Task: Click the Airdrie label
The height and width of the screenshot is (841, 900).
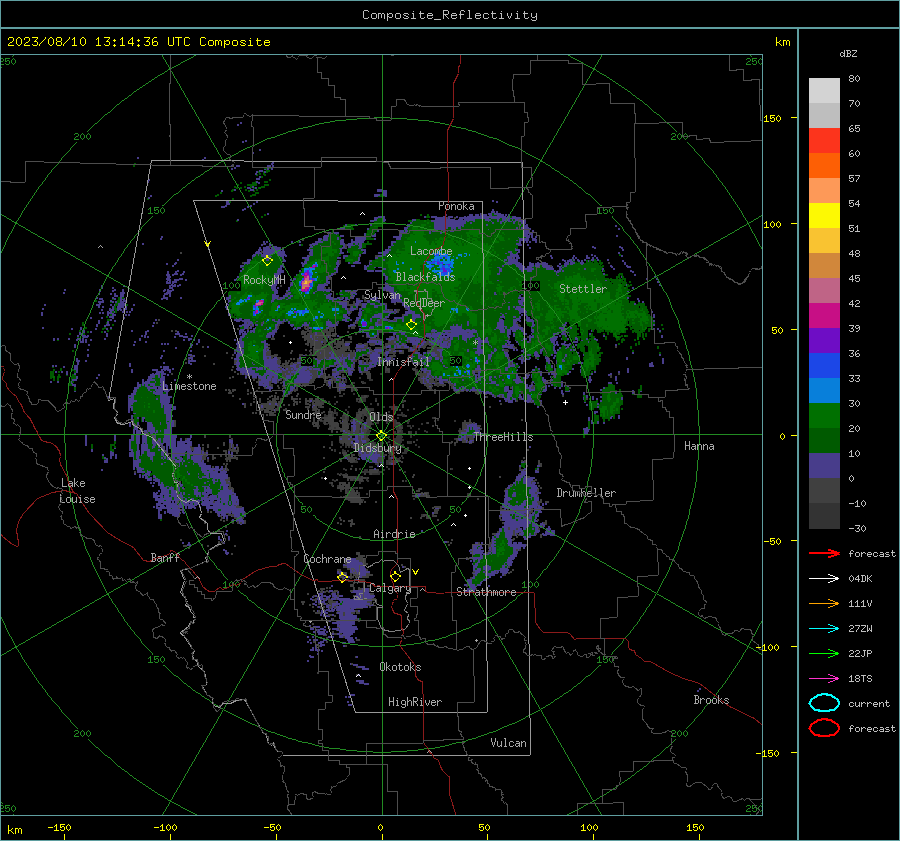Action: coord(394,534)
